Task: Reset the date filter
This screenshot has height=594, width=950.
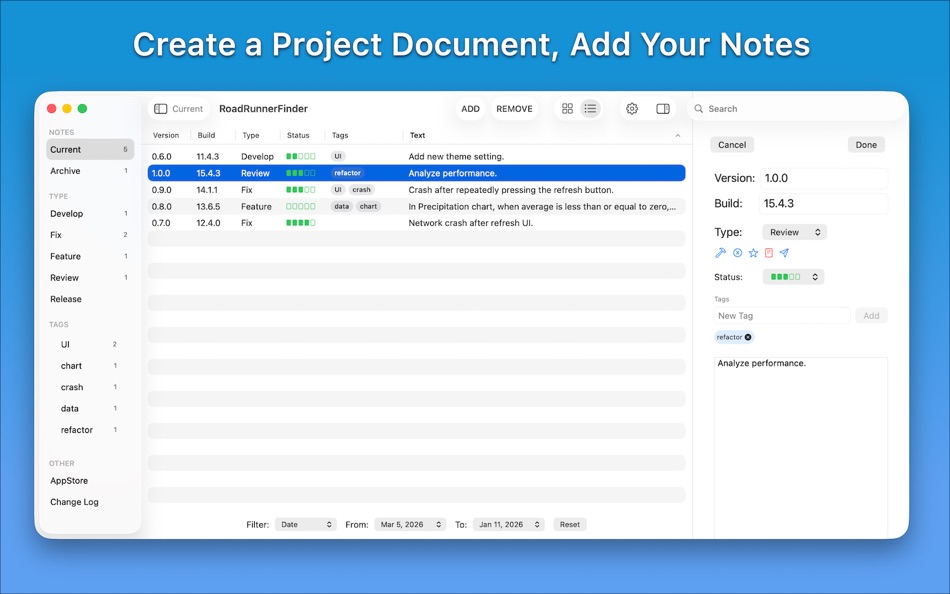Action: click(569, 524)
